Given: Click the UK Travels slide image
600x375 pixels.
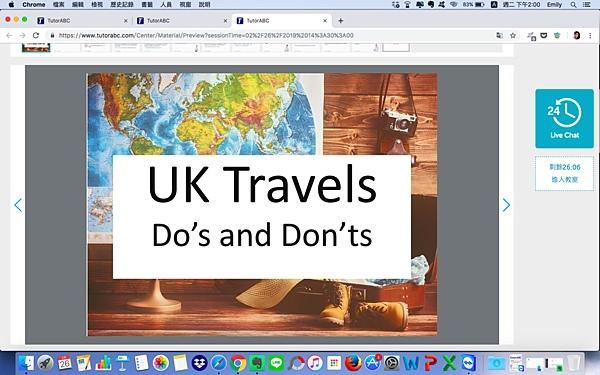Looking at the screenshot, I should pyautogui.click(x=262, y=205).
